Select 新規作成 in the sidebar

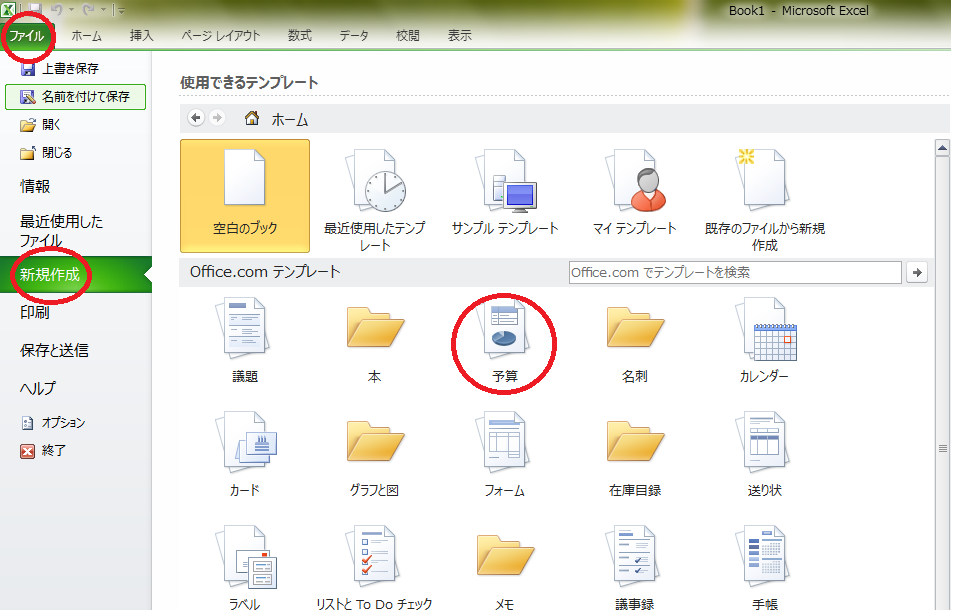click(75, 274)
